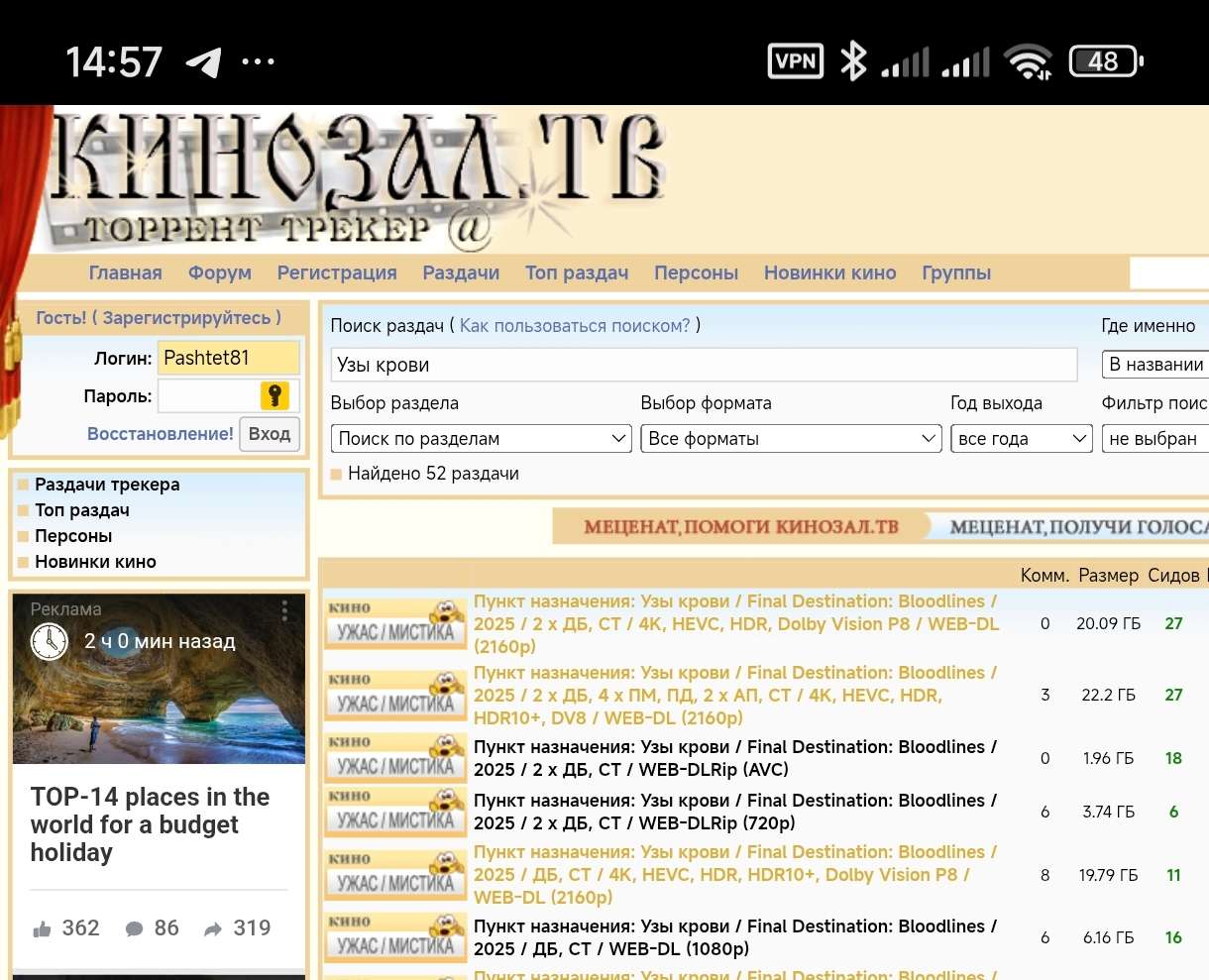
Task: Click genre badge of 6.16 ГБ torrent
Action: (395, 937)
